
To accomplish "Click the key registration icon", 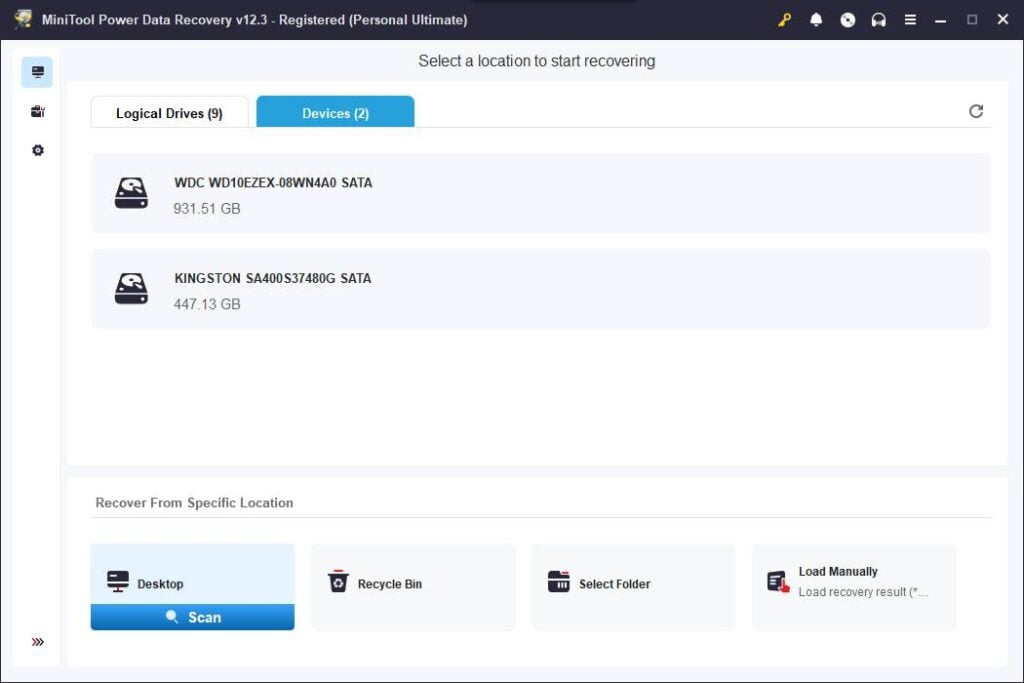I will click(x=784, y=20).
